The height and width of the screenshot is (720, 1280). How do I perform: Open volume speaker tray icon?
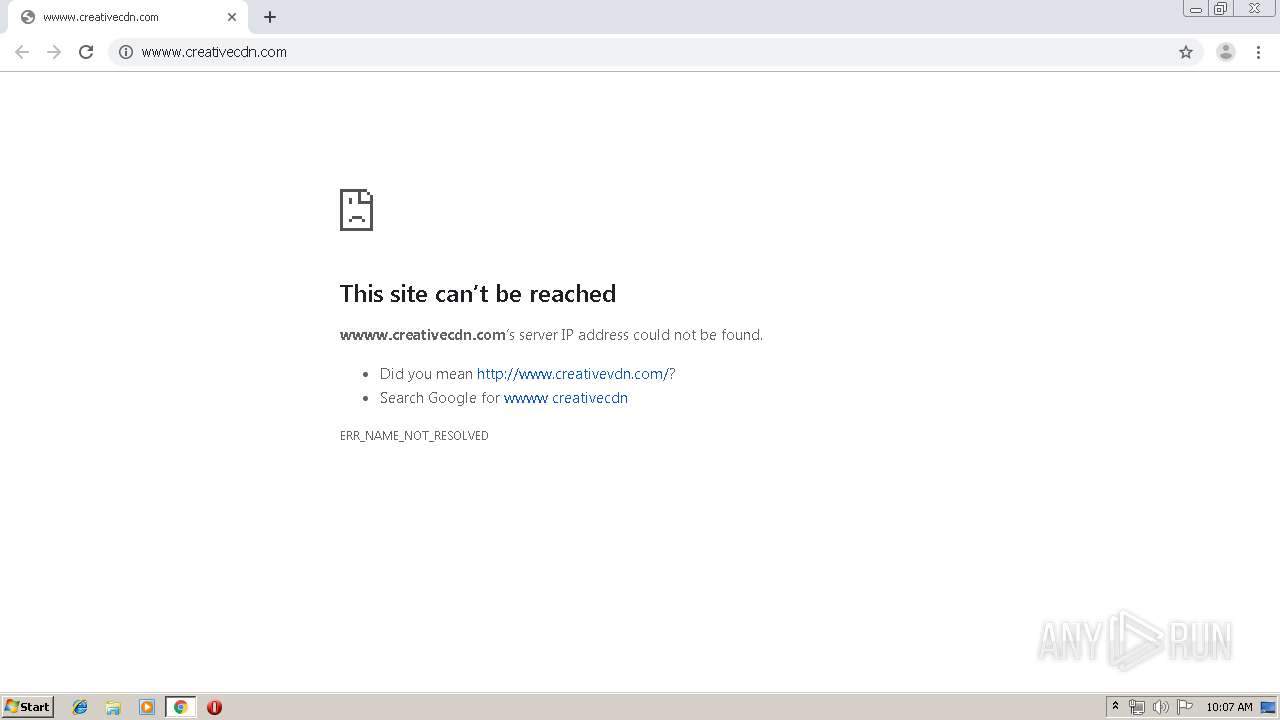click(x=1161, y=707)
